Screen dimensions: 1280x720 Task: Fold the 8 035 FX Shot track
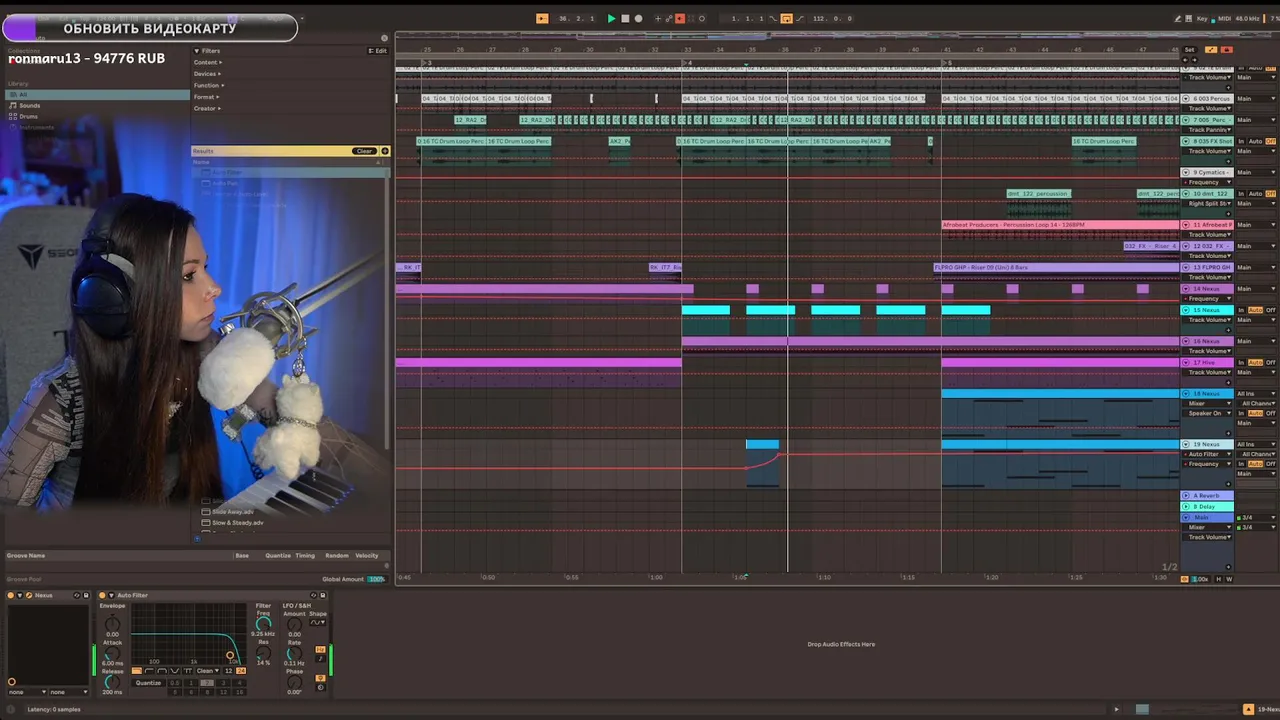[x=1185, y=141]
